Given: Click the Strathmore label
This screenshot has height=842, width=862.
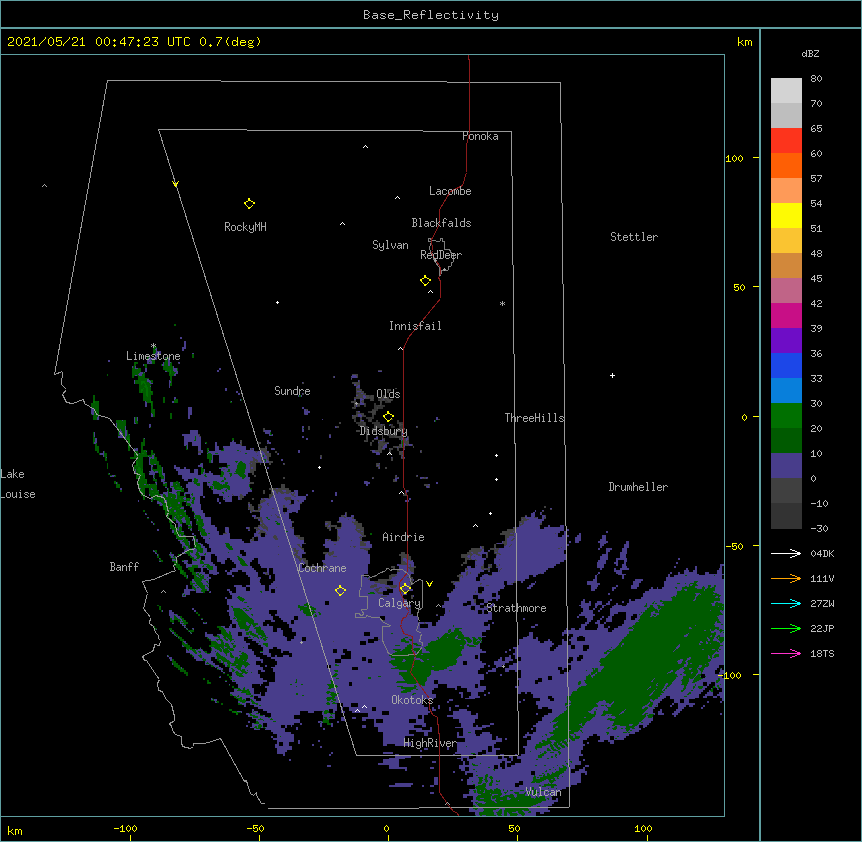Looking at the screenshot, I should (516, 608).
